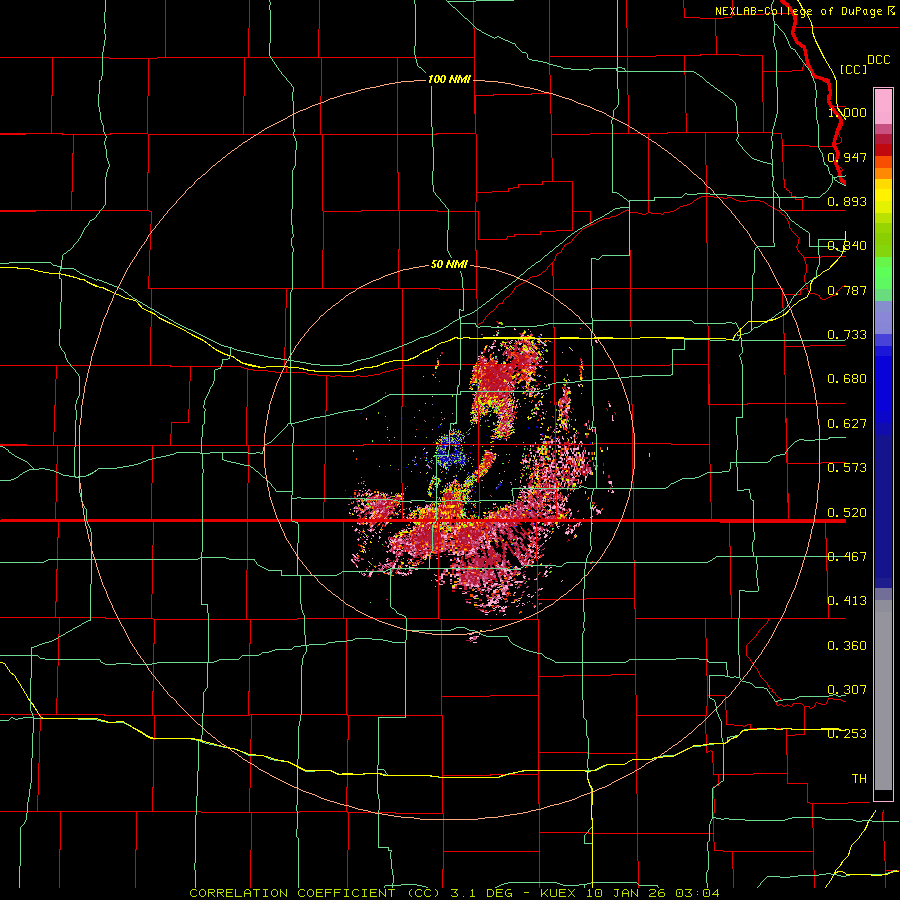Click the TH label at the bottom of the scale

[x=859, y=779]
